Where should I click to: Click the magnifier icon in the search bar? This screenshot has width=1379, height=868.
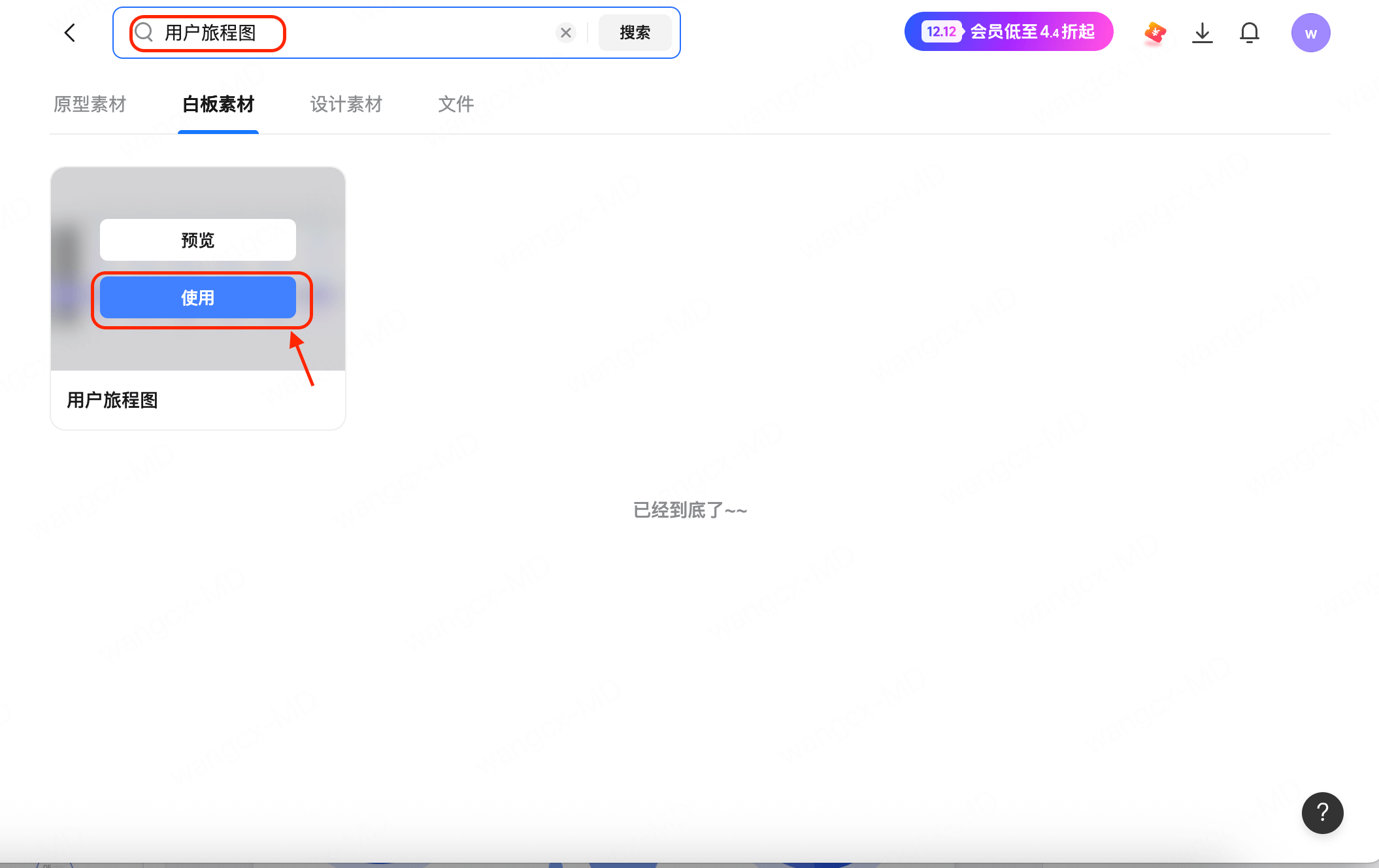[x=144, y=32]
